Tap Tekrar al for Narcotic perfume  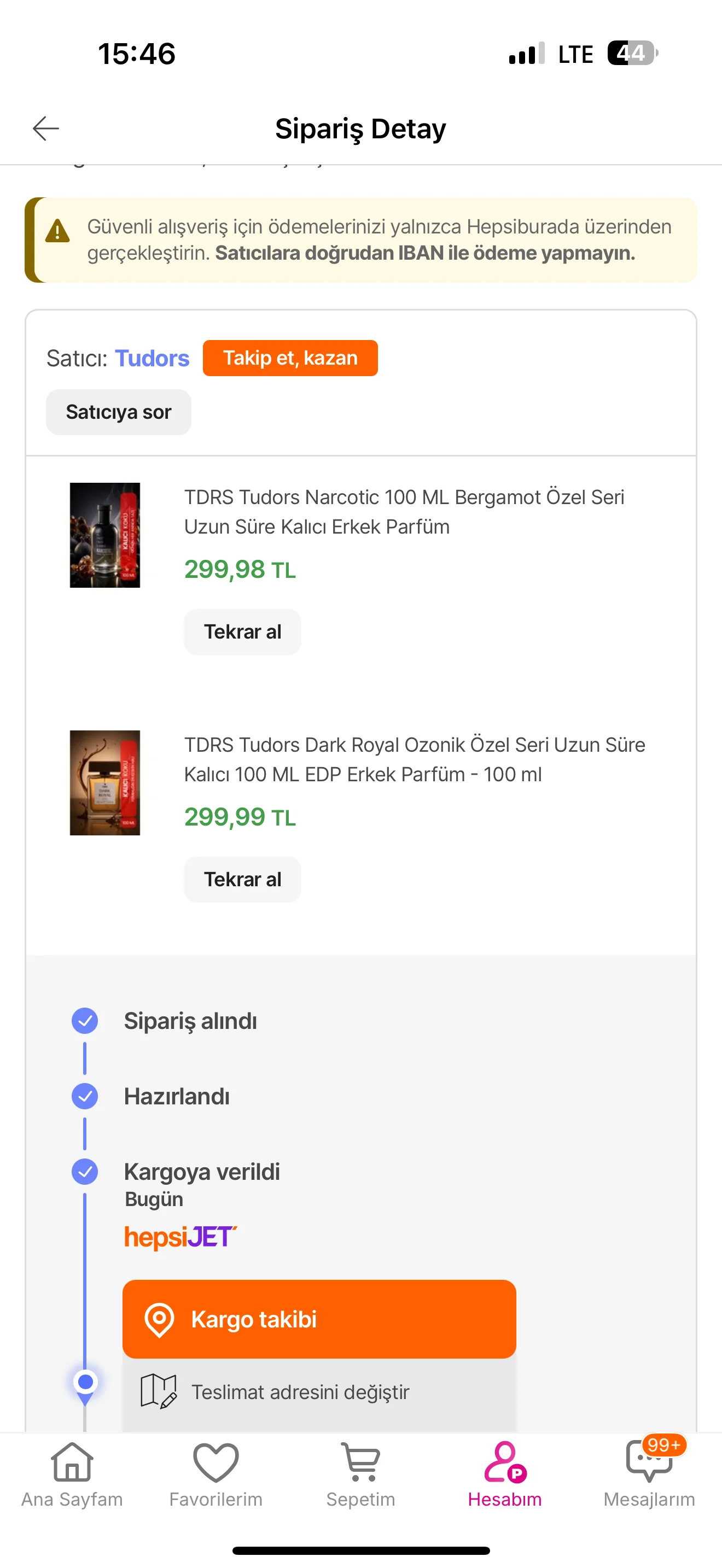coord(242,632)
